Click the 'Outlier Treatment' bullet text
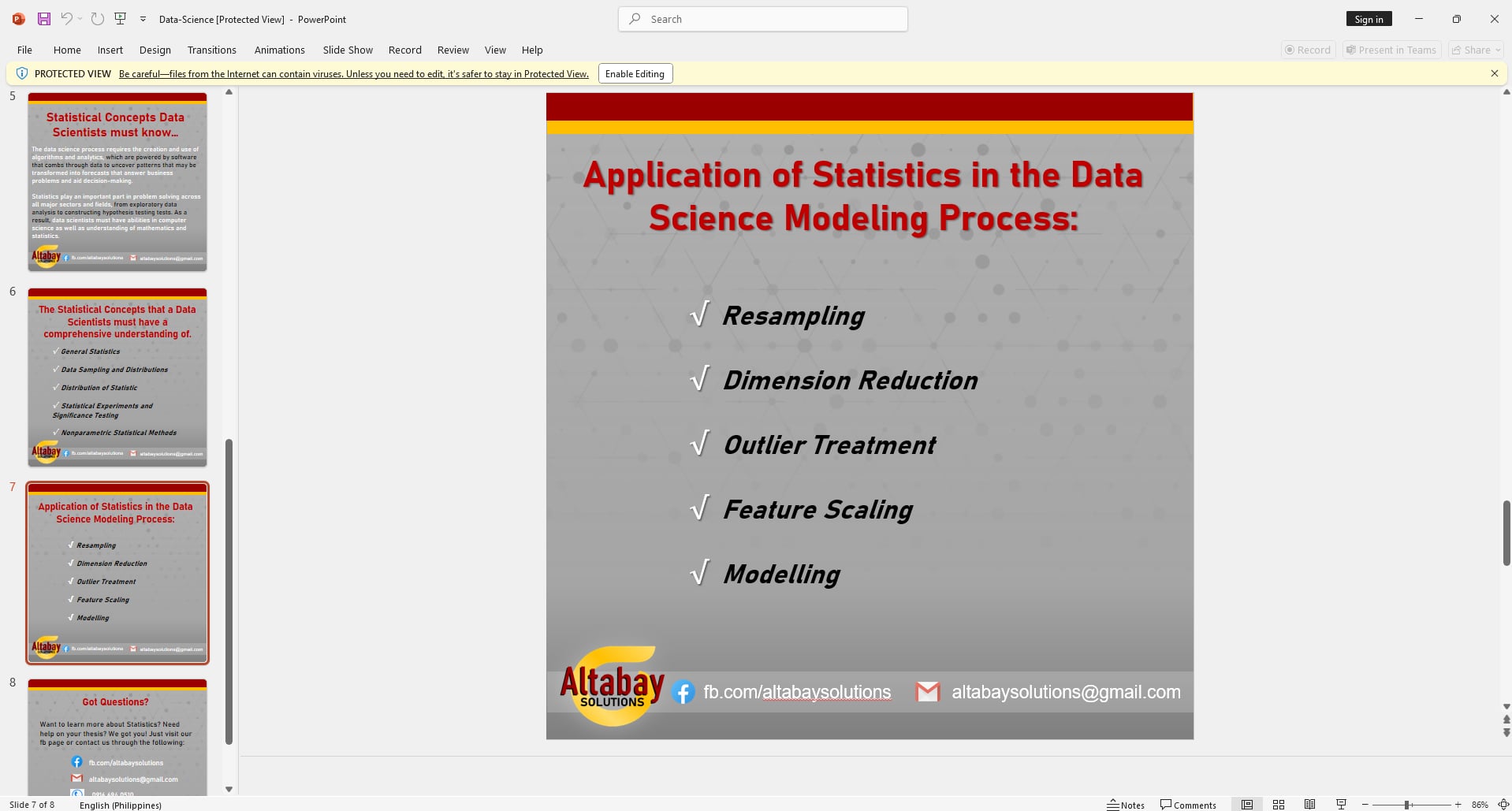The height and width of the screenshot is (811, 1512). 829,445
